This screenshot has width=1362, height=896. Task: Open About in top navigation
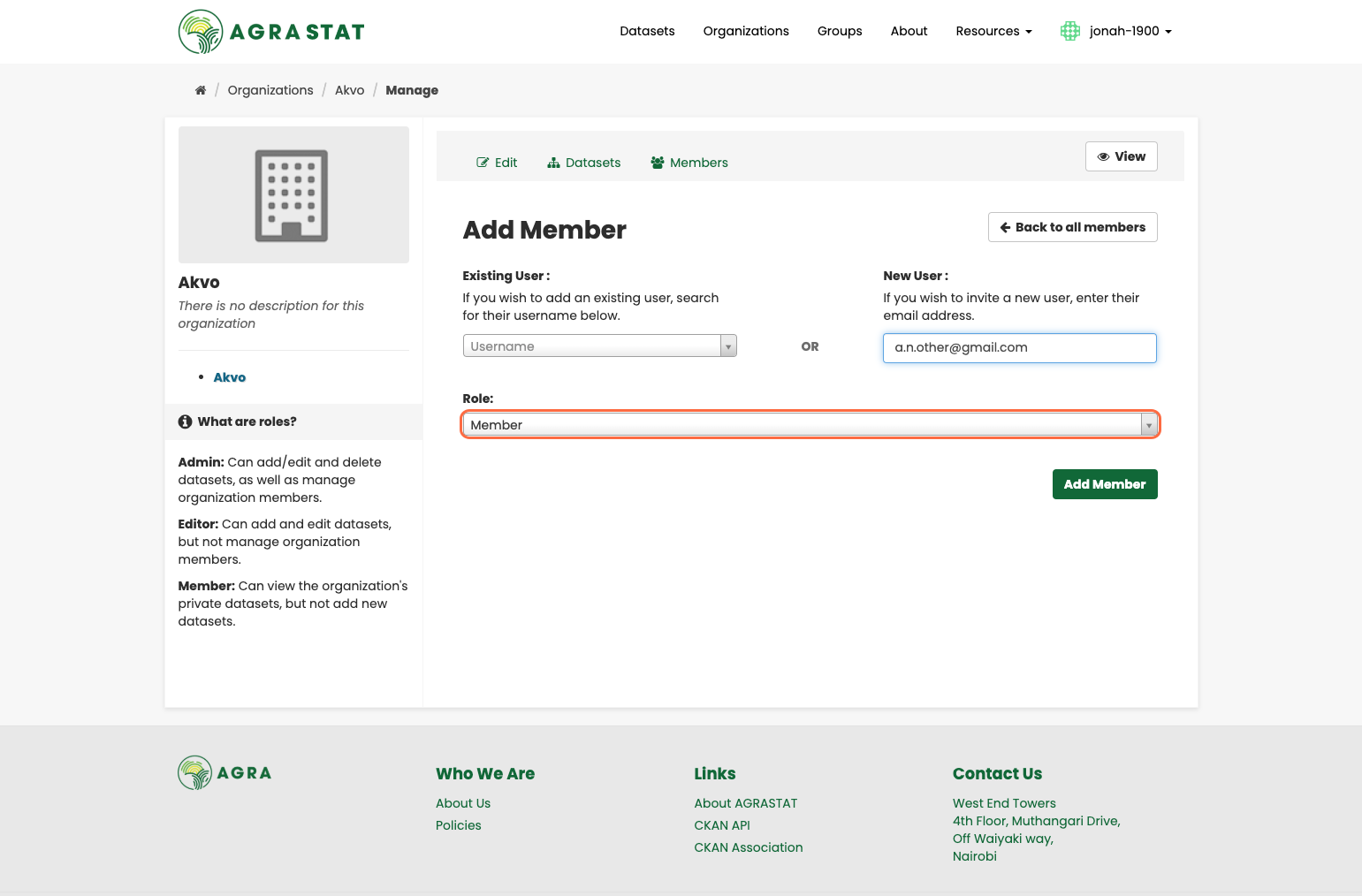click(909, 31)
